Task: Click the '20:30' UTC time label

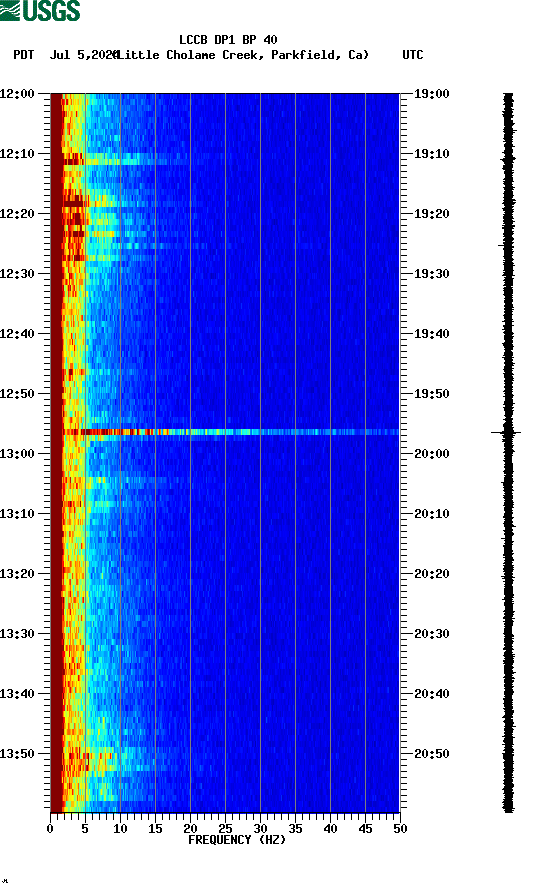Action: 431,634
